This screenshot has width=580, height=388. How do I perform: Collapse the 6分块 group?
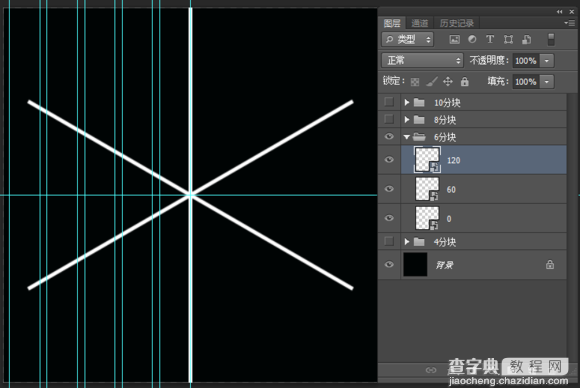coord(407,137)
